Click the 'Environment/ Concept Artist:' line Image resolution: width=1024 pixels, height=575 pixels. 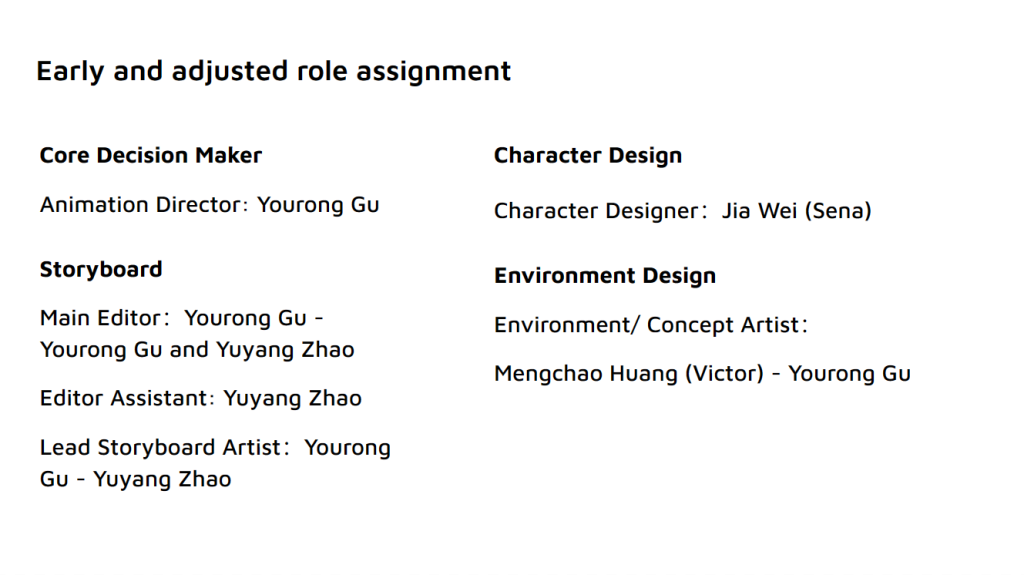coord(651,325)
